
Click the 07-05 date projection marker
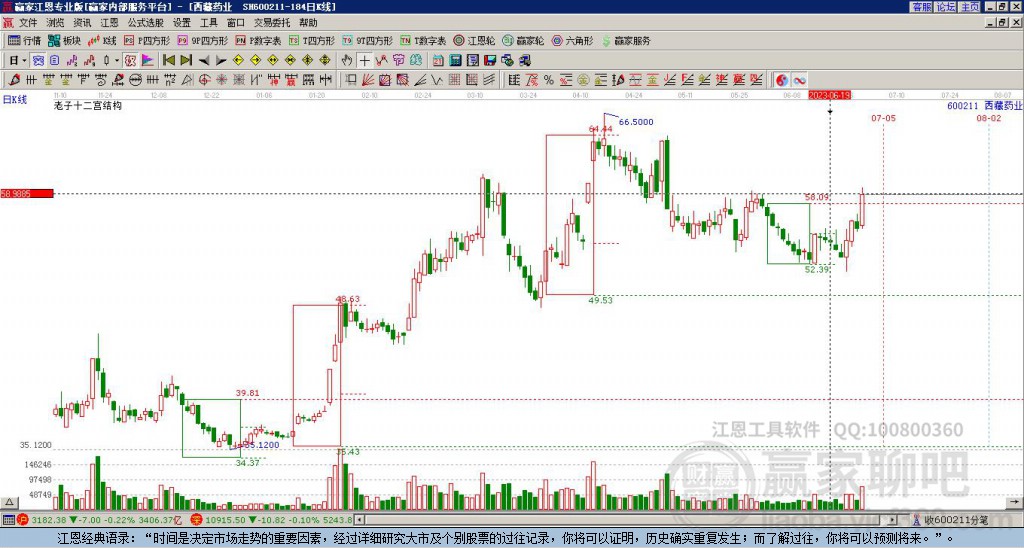(883, 118)
